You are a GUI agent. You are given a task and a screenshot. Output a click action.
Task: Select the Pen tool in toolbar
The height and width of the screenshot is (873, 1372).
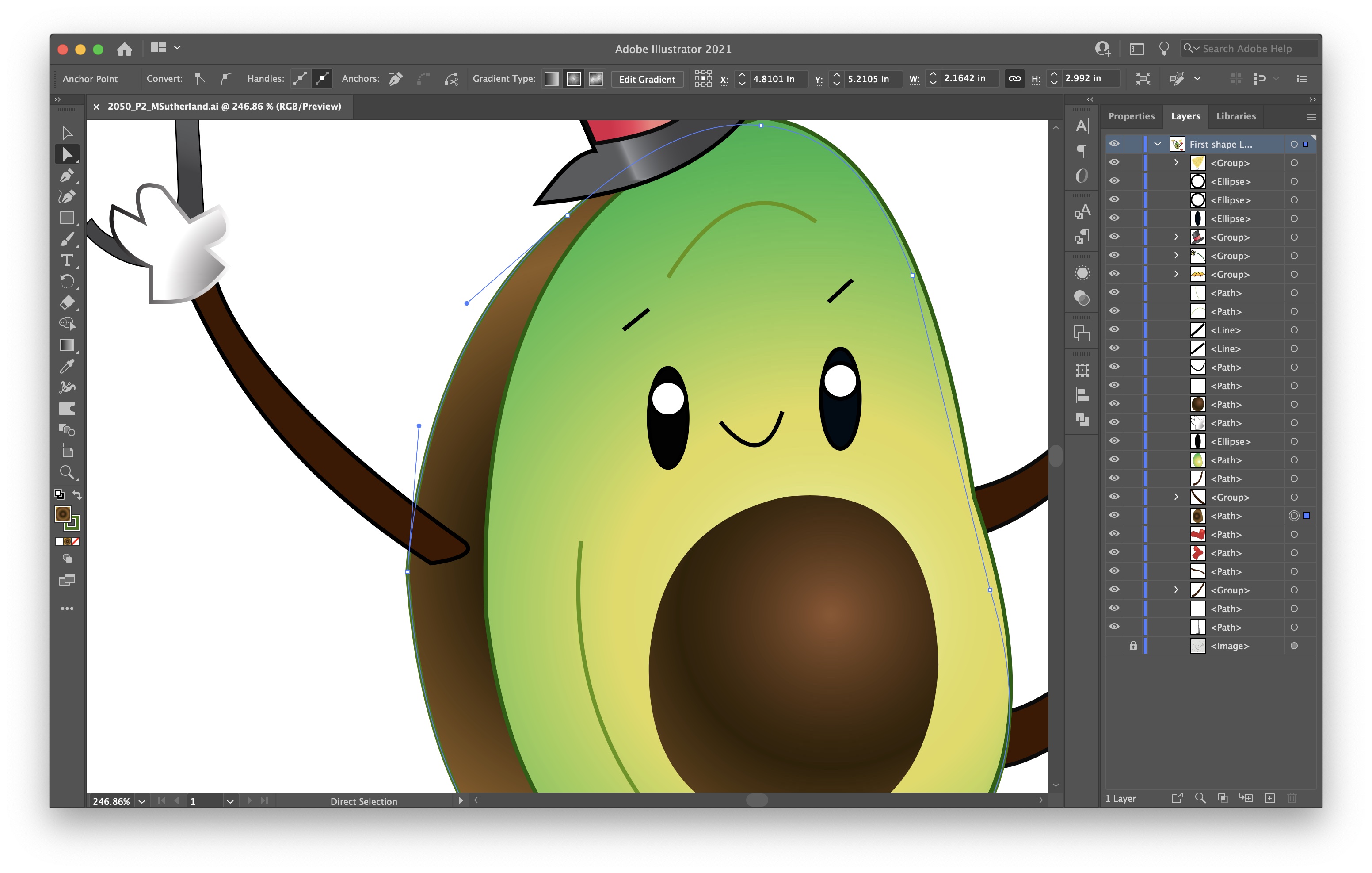click(67, 175)
